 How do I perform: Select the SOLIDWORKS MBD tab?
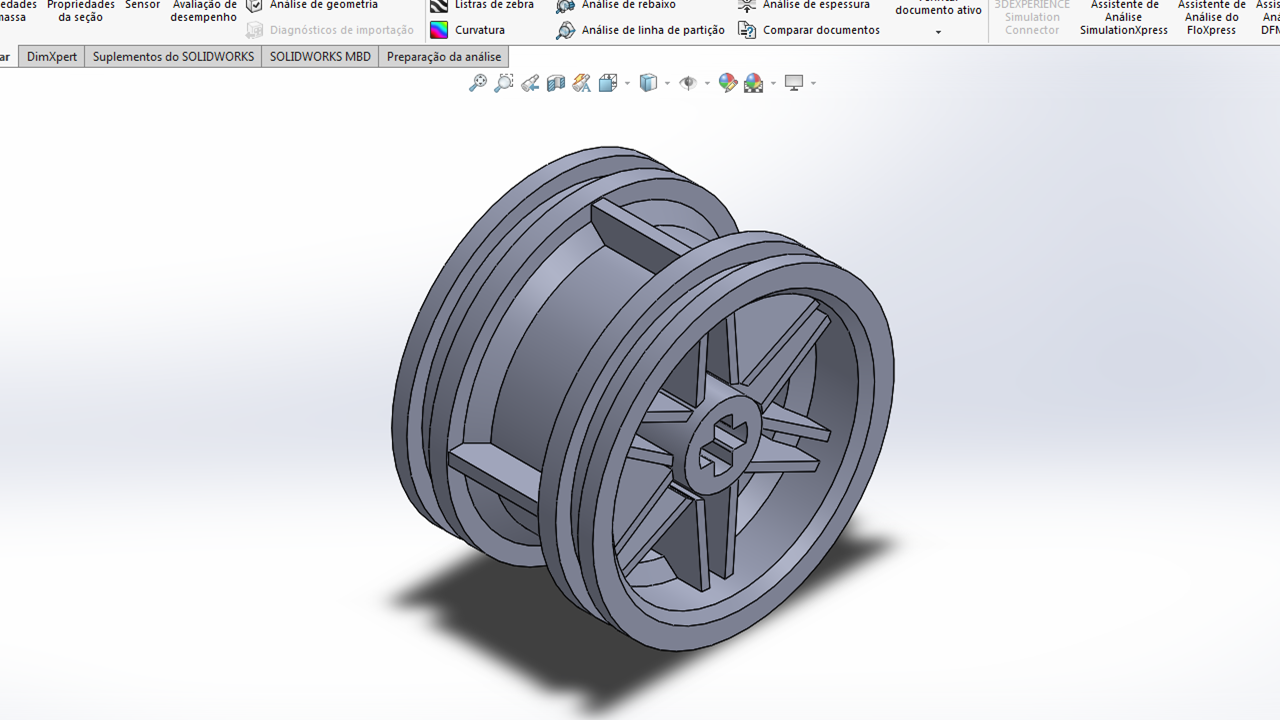pos(320,57)
